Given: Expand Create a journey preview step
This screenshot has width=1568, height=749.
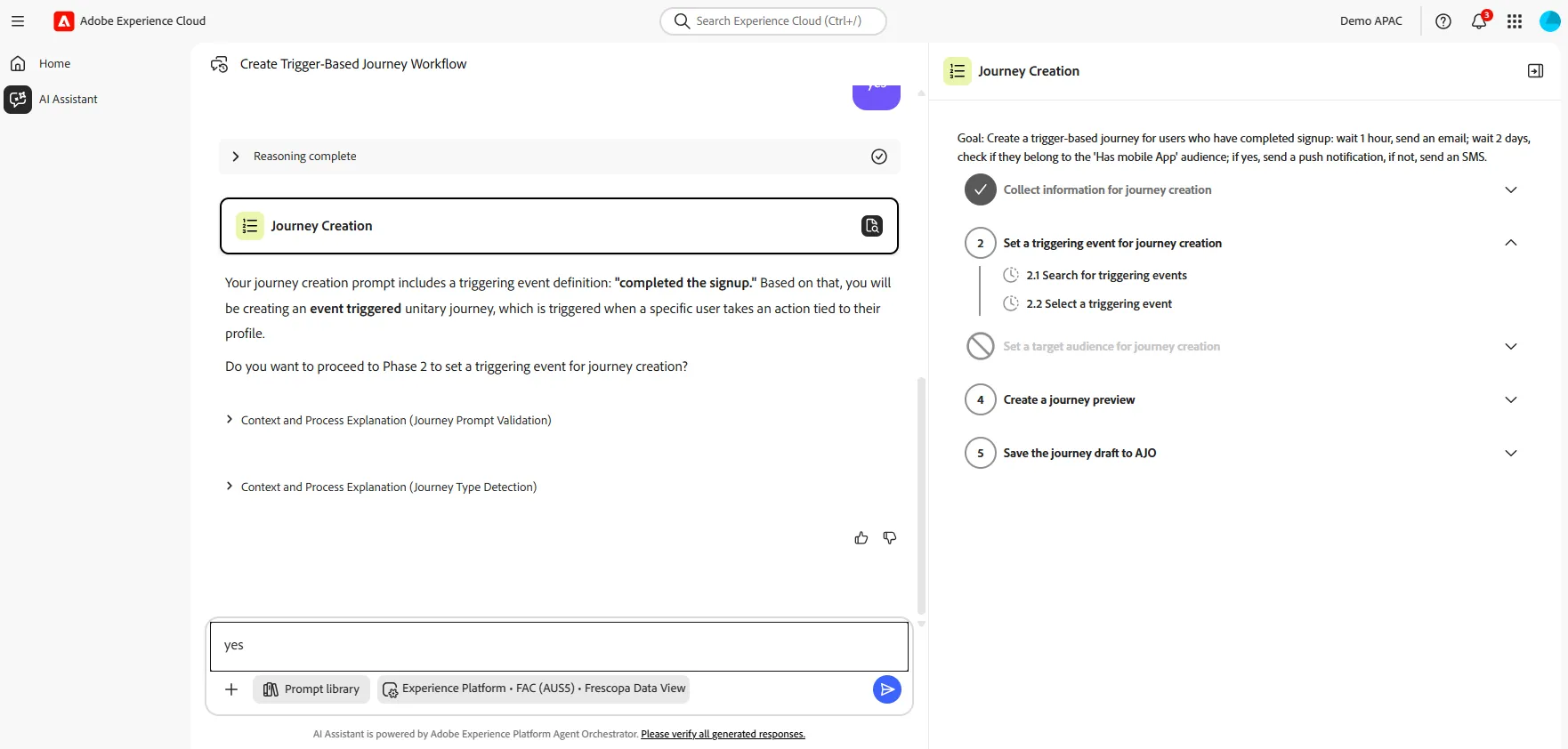Looking at the screenshot, I should coord(1511,399).
